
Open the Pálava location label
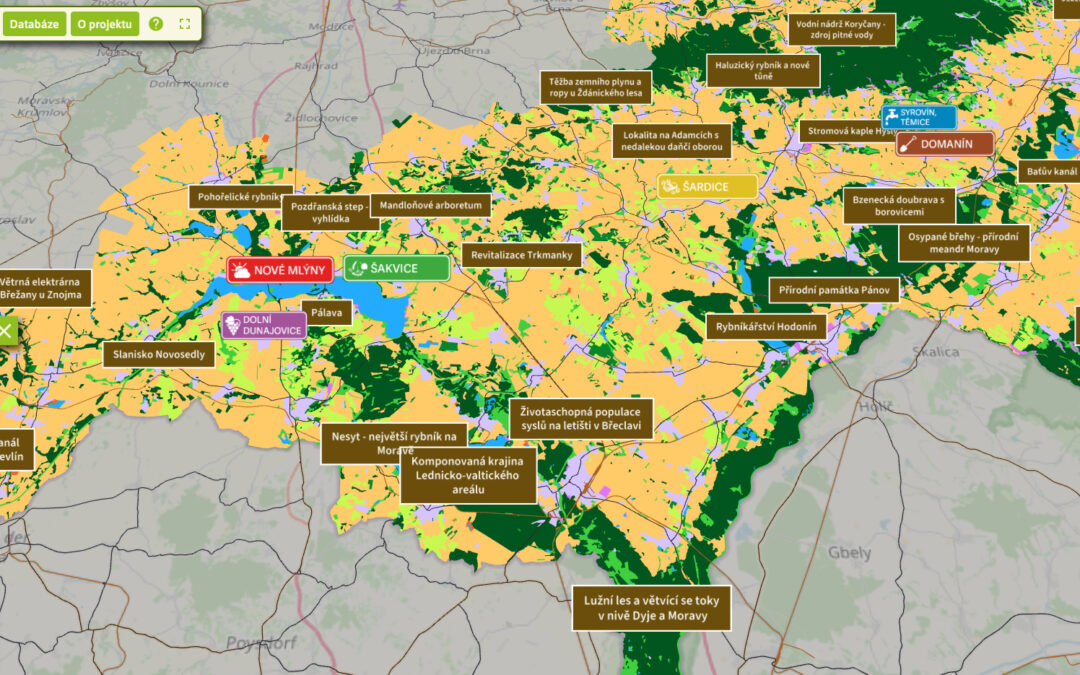pos(326,313)
